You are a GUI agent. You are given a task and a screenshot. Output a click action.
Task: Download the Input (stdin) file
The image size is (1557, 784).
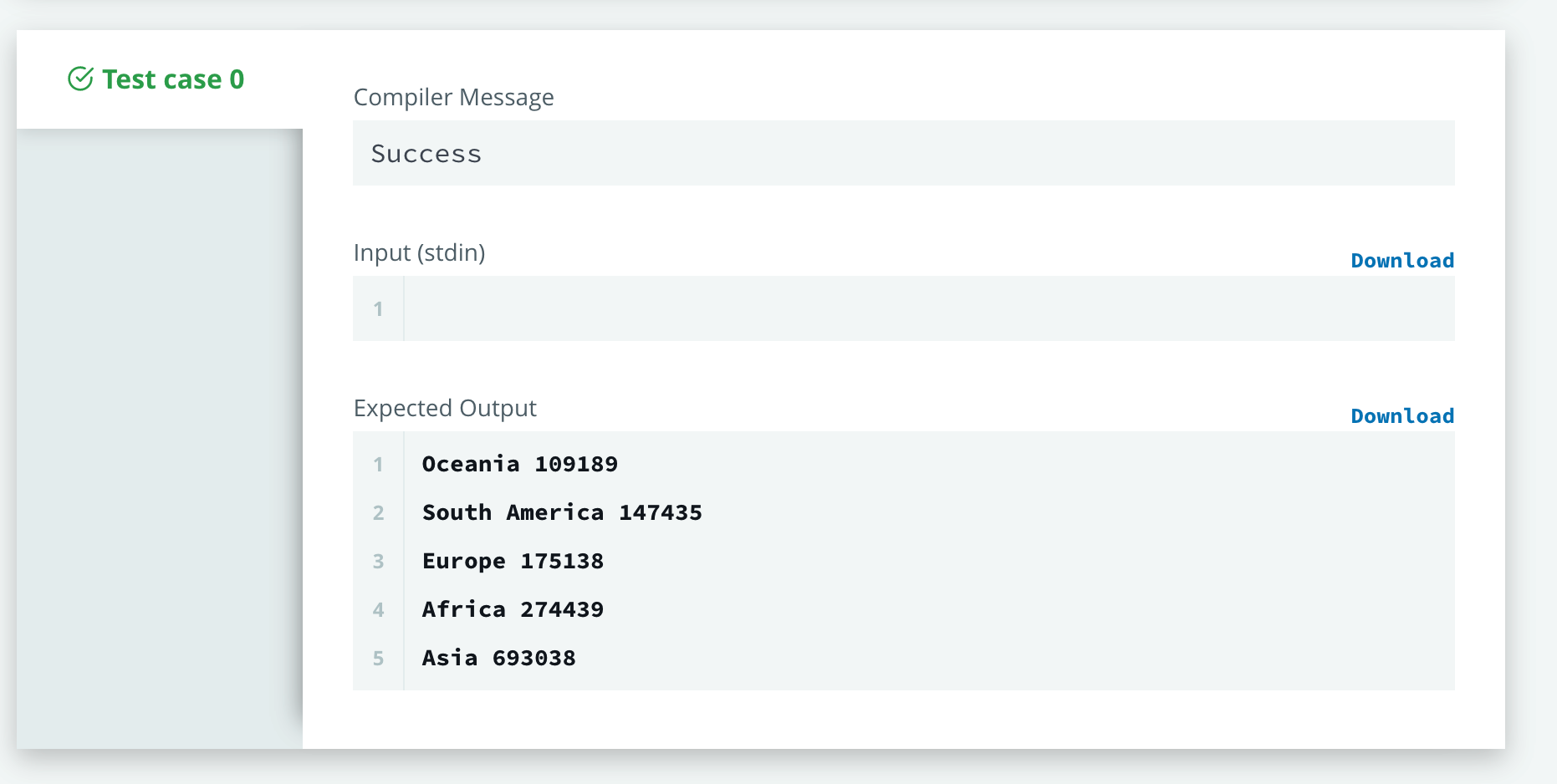click(x=1402, y=260)
